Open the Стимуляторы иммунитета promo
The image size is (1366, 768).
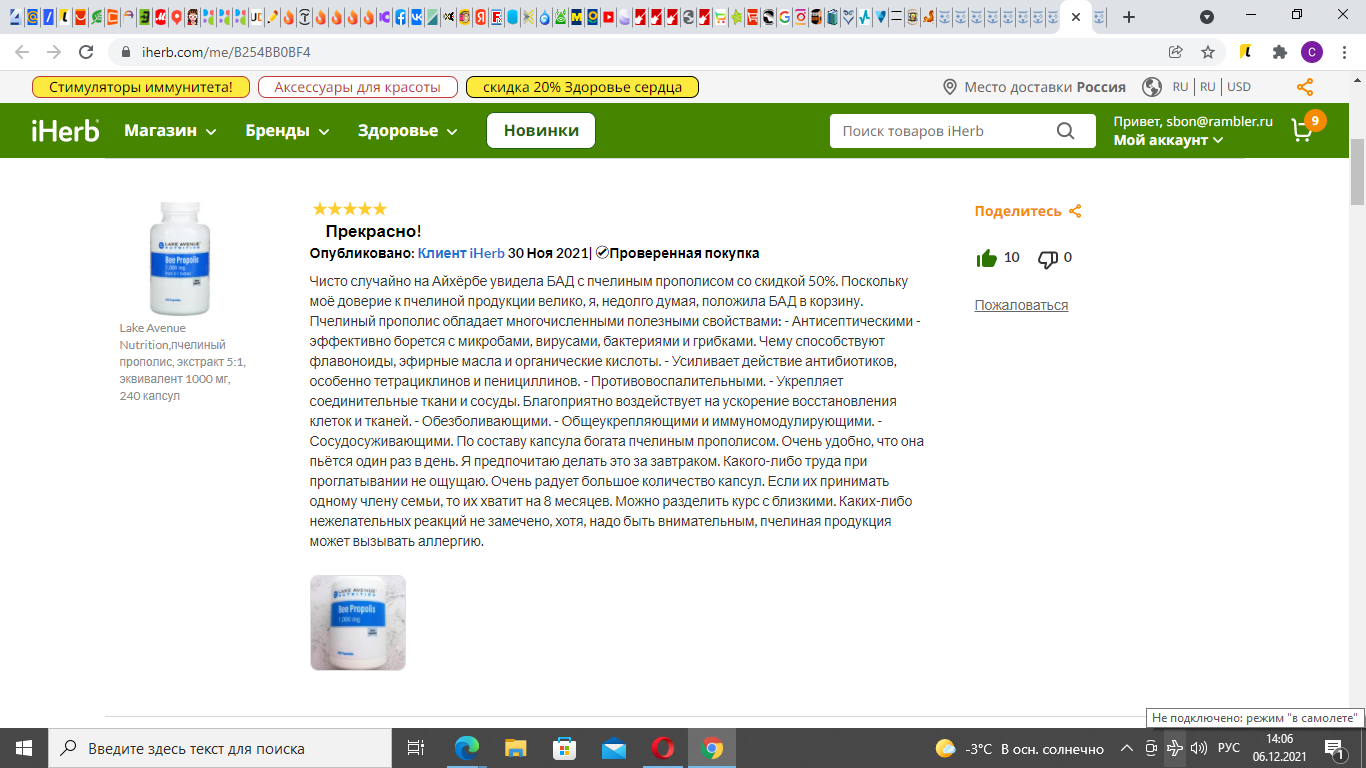141,87
